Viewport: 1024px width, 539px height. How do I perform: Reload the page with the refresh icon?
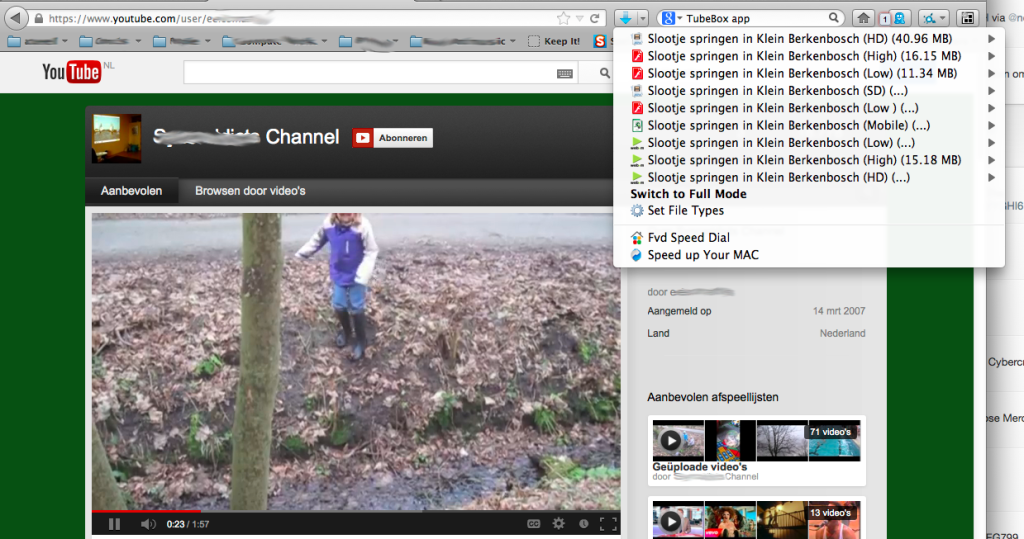point(595,18)
